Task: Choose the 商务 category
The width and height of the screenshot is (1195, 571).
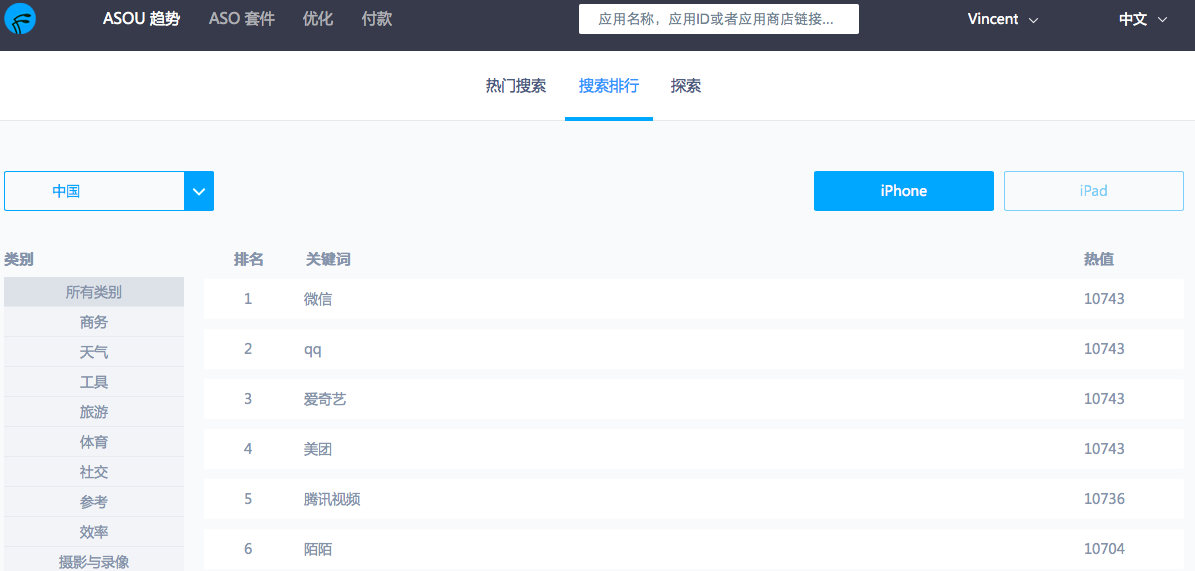Action: tap(94, 322)
